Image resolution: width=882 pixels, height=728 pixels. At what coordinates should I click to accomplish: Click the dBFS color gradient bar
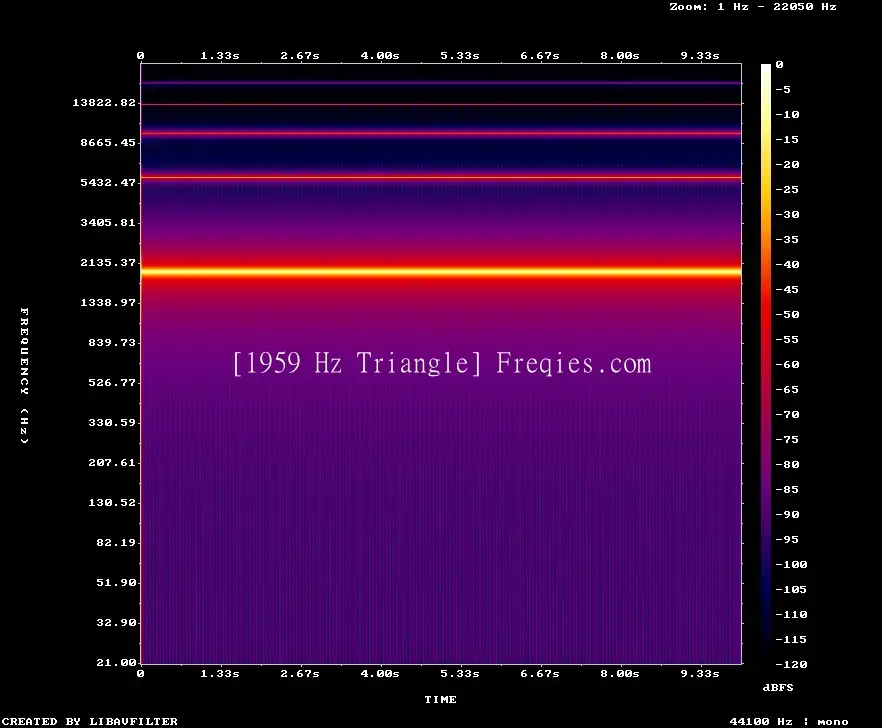(x=766, y=364)
